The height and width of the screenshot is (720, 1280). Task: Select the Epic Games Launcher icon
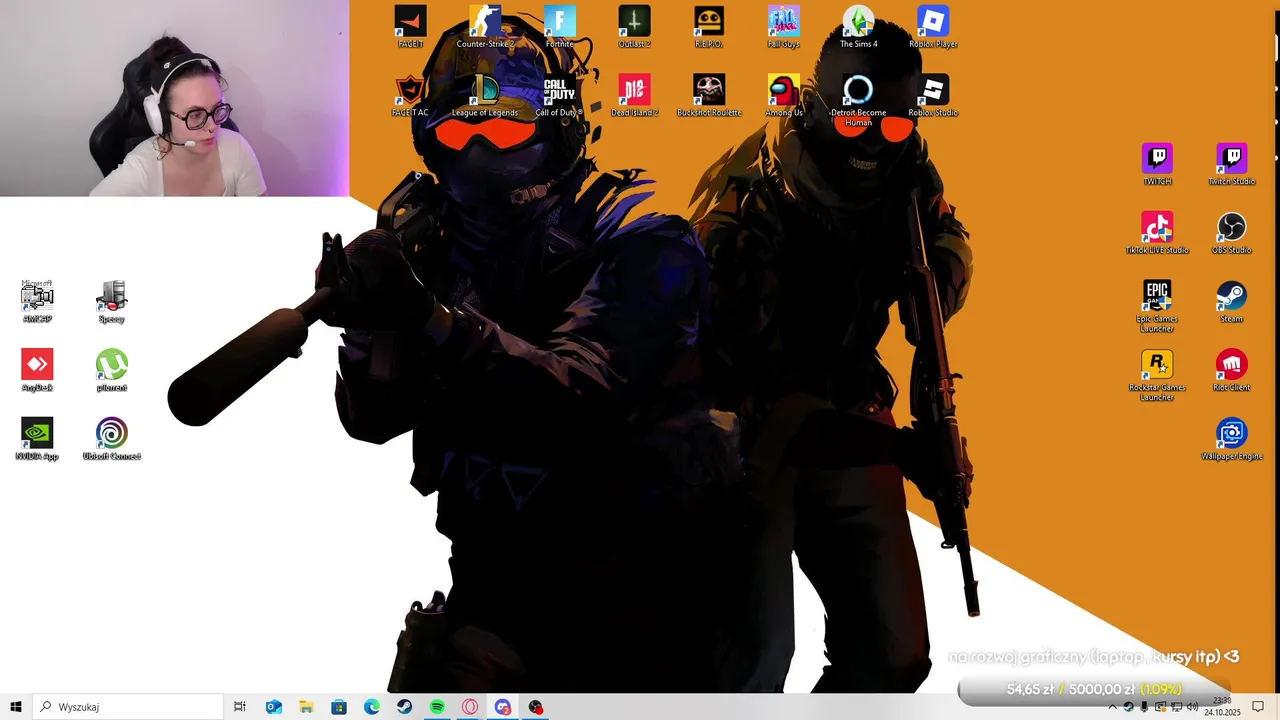tap(1157, 306)
